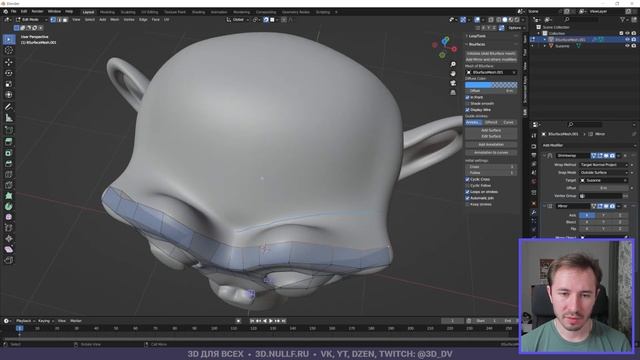Click the viewport zoom magnifier icon
Screen dimensions: 640x360
[x=453, y=64]
